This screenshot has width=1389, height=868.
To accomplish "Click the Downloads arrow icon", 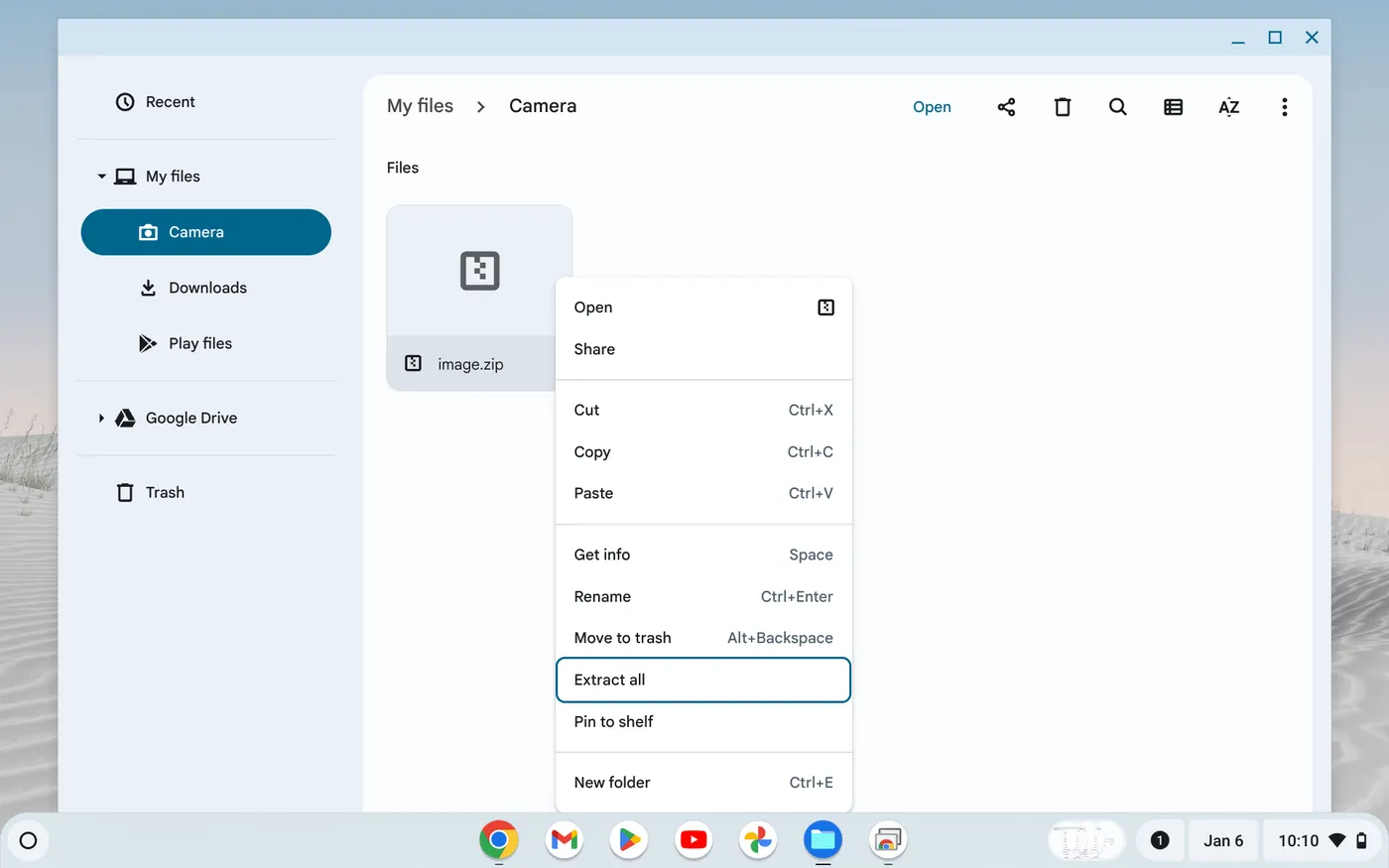I will click(x=148, y=288).
